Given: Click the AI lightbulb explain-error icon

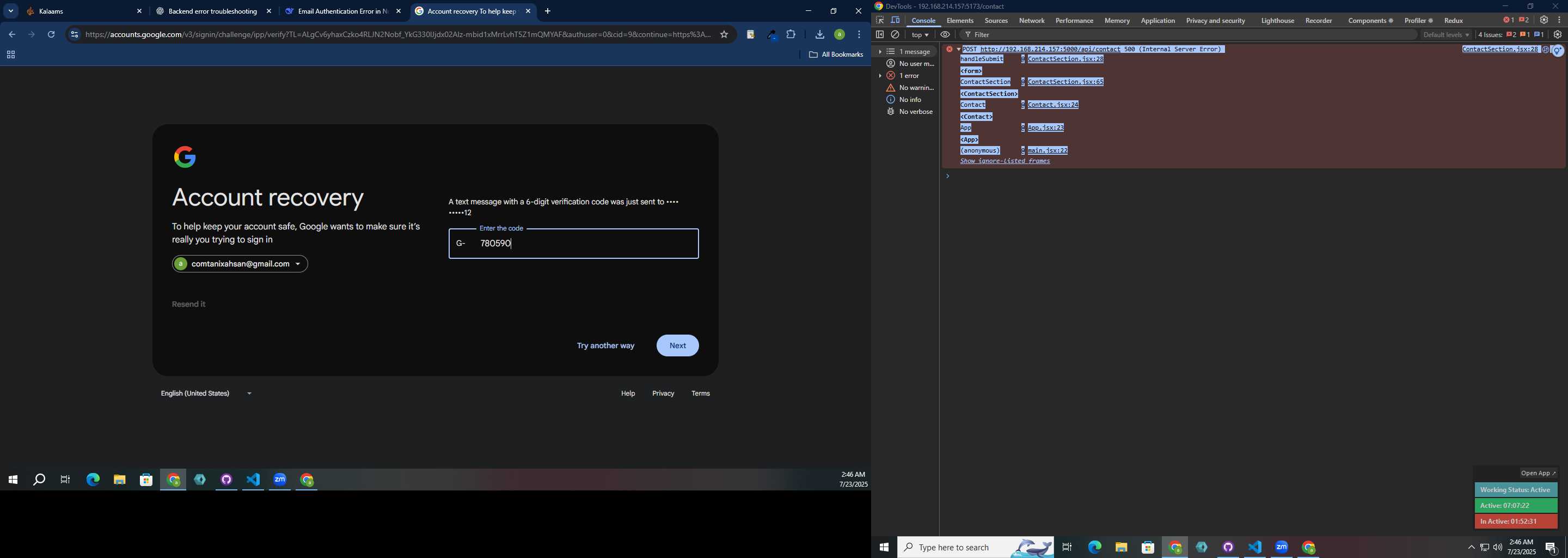Looking at the screenshot, I should click(1558, 51).
